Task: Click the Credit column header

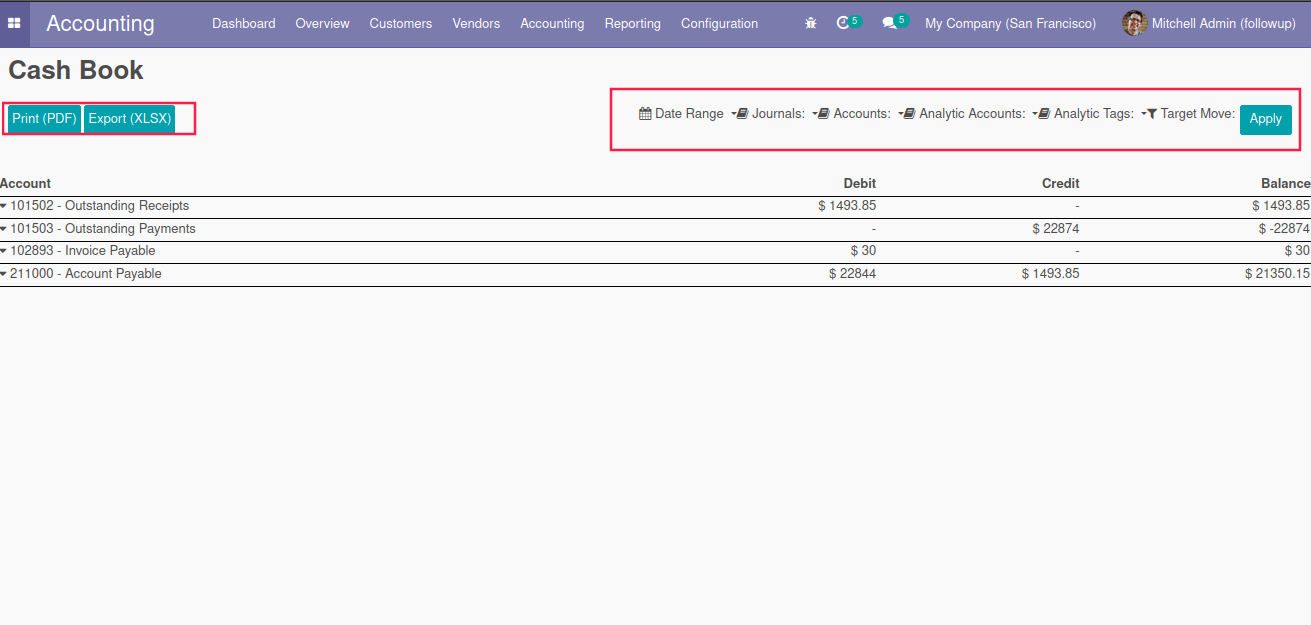Action: tap(1061, 184)
